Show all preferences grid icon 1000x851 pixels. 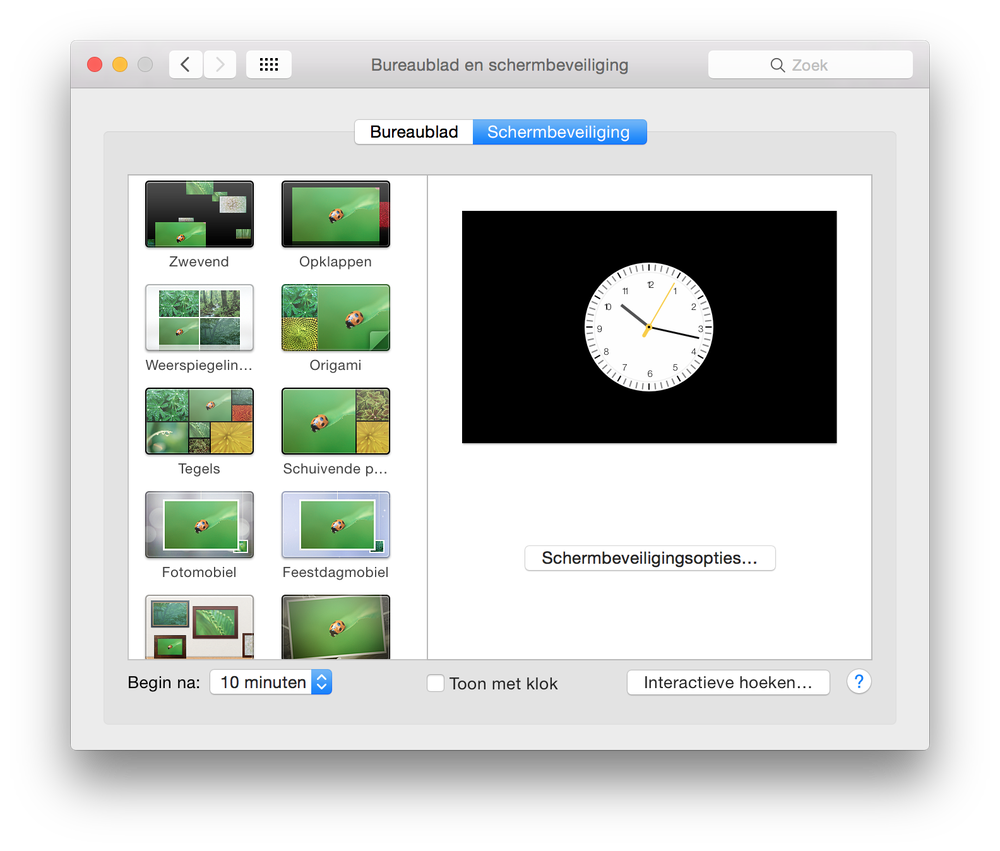[x=268, y=64]
